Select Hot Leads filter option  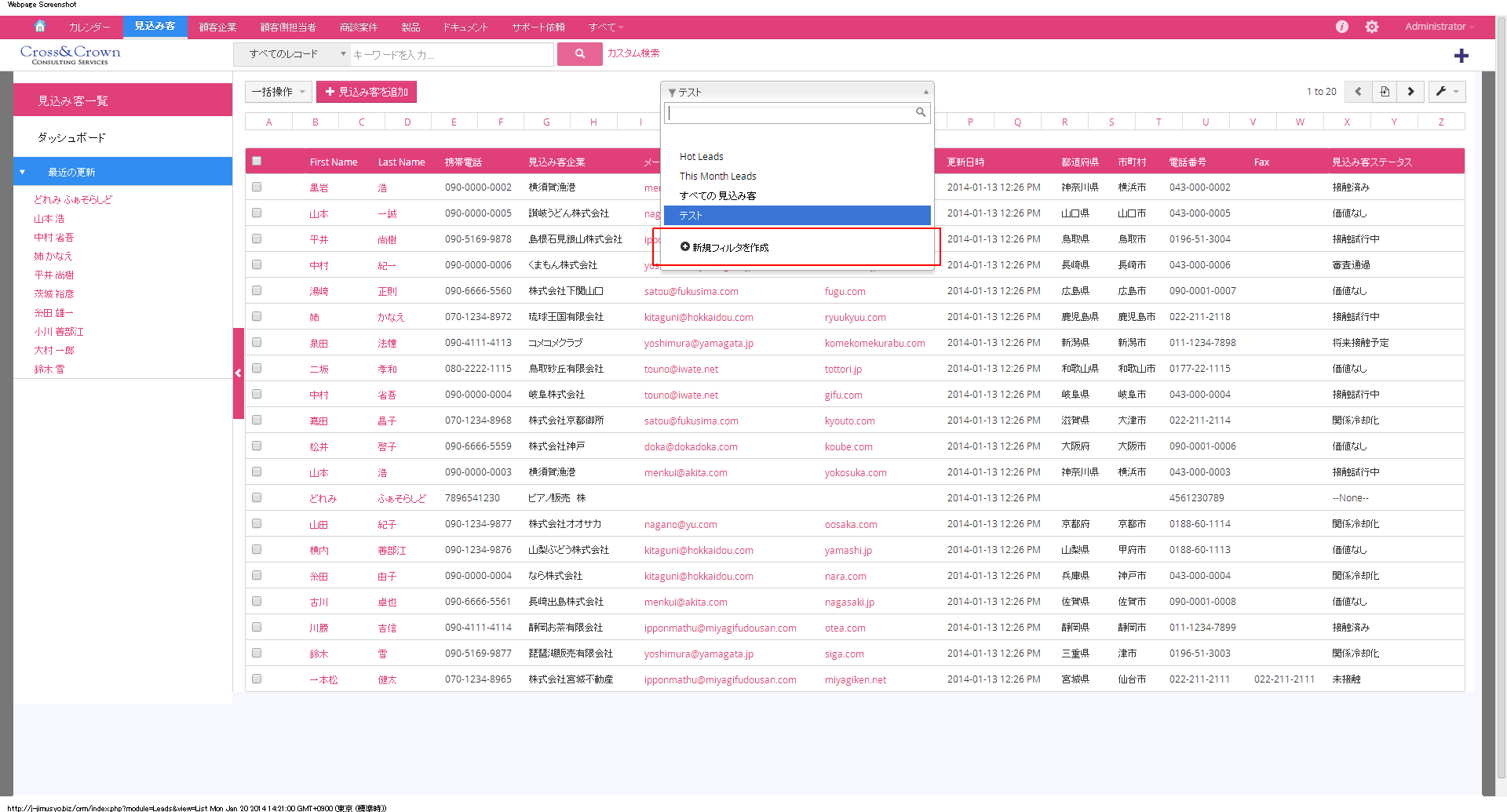tap(702, 157)
